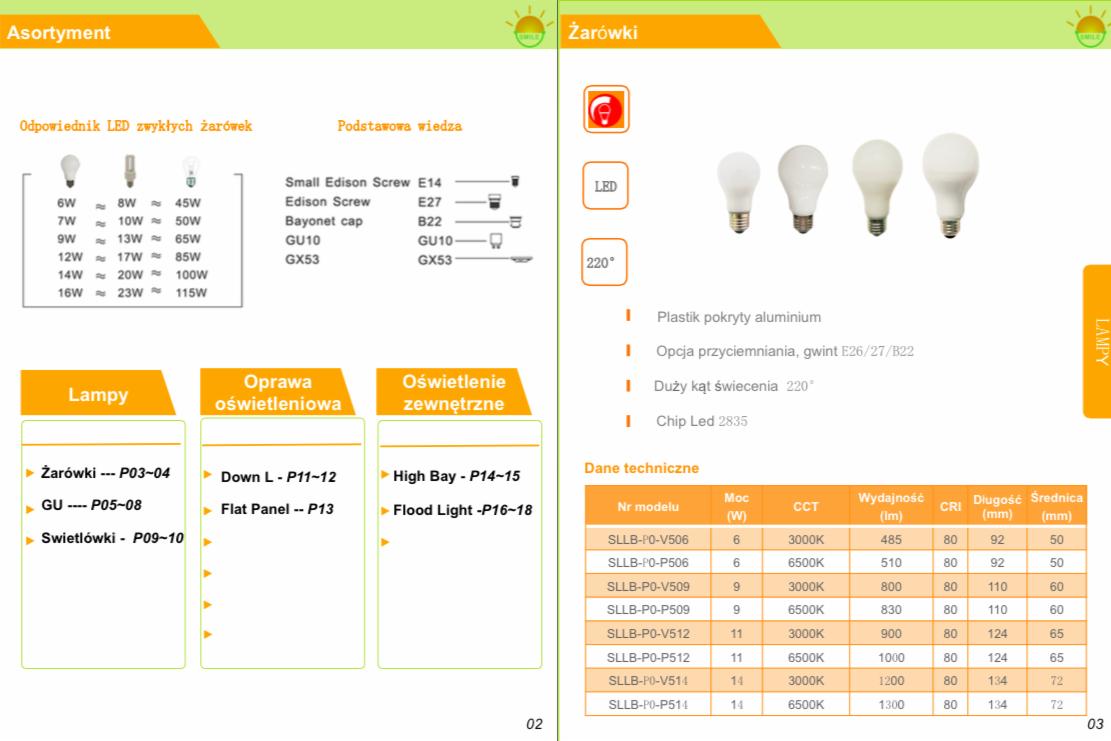Open the High Bay link to P14~15

pyautogui.click(x=457, y=478)
